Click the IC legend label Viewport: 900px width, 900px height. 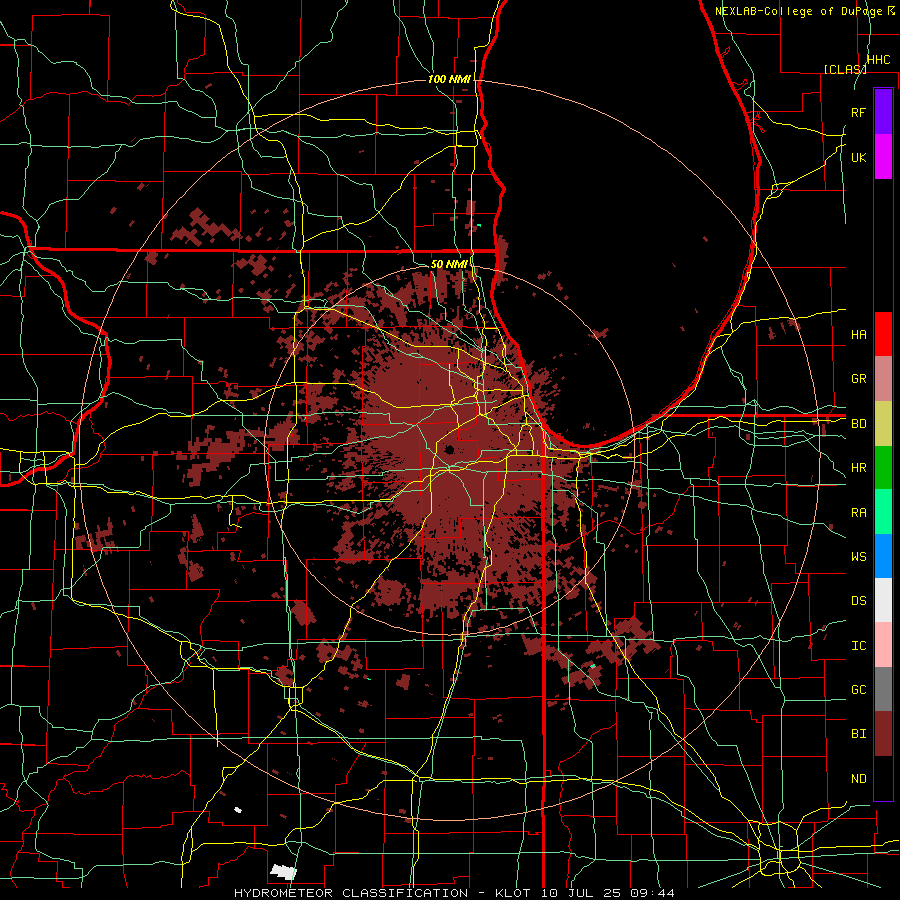pyautogui.click(x=858, y=645)
